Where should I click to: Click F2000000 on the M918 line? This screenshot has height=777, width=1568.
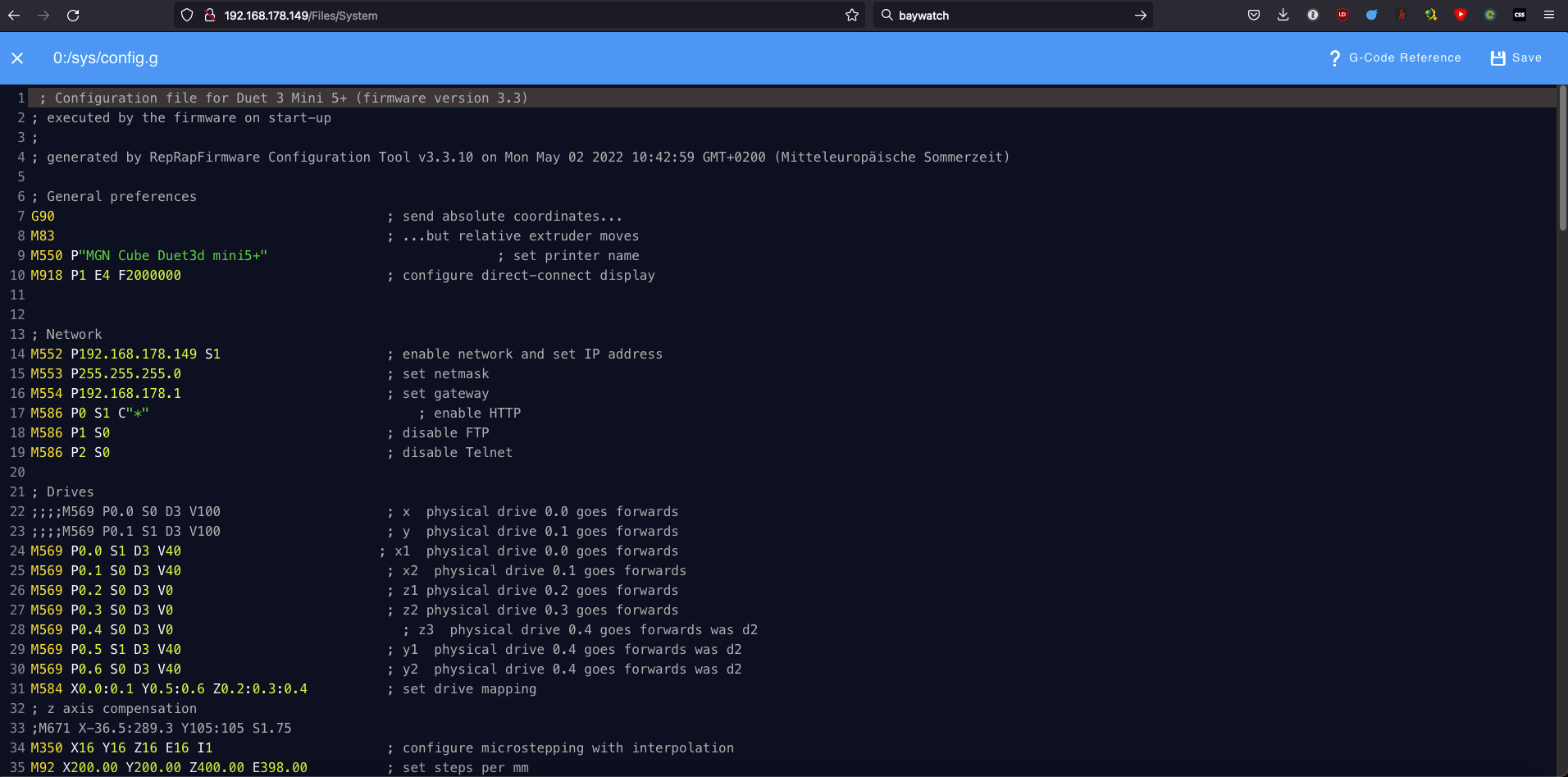[150, 276]
